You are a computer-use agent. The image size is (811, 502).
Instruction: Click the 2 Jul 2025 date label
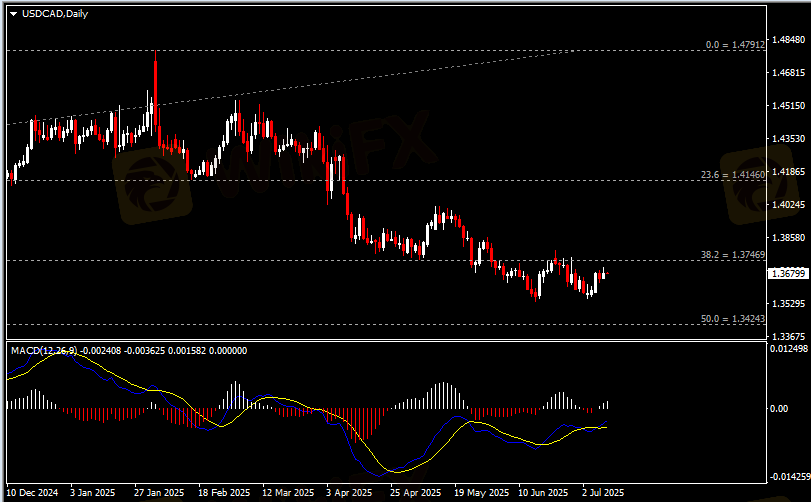point(603,493)
